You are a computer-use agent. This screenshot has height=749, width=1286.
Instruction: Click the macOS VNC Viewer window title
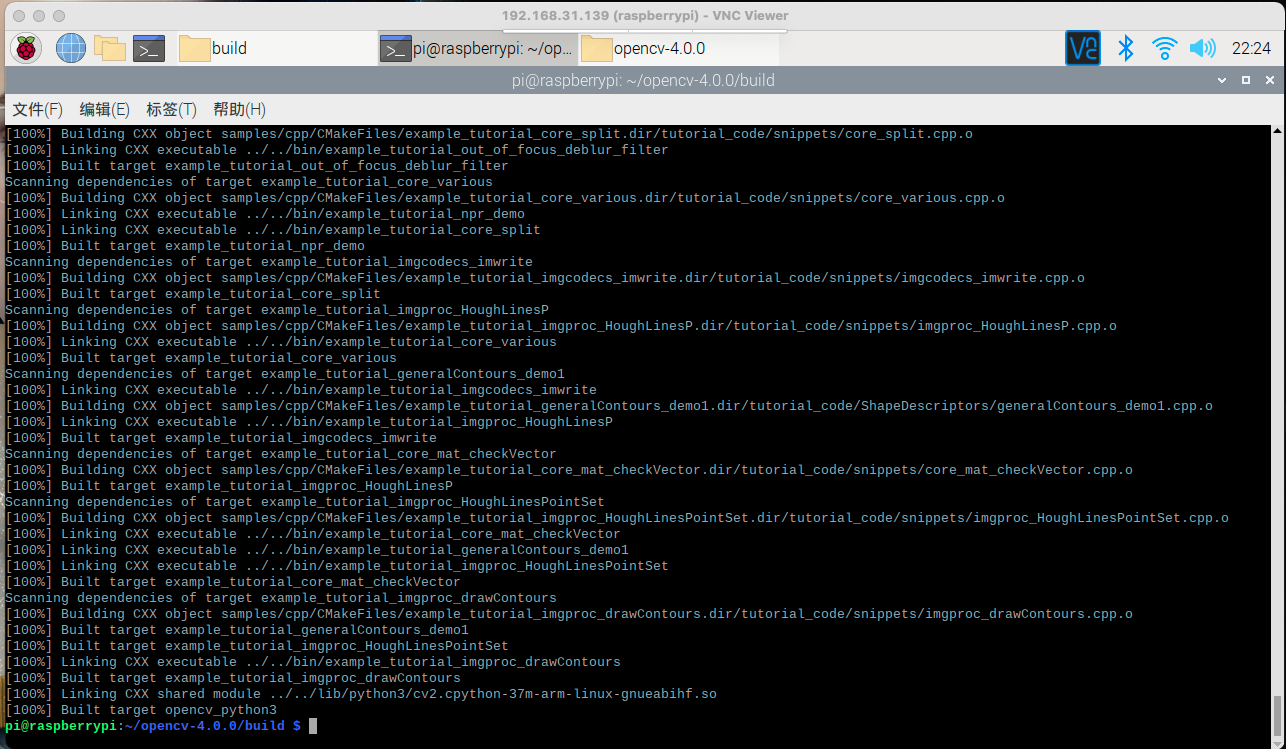coord(645,15)
